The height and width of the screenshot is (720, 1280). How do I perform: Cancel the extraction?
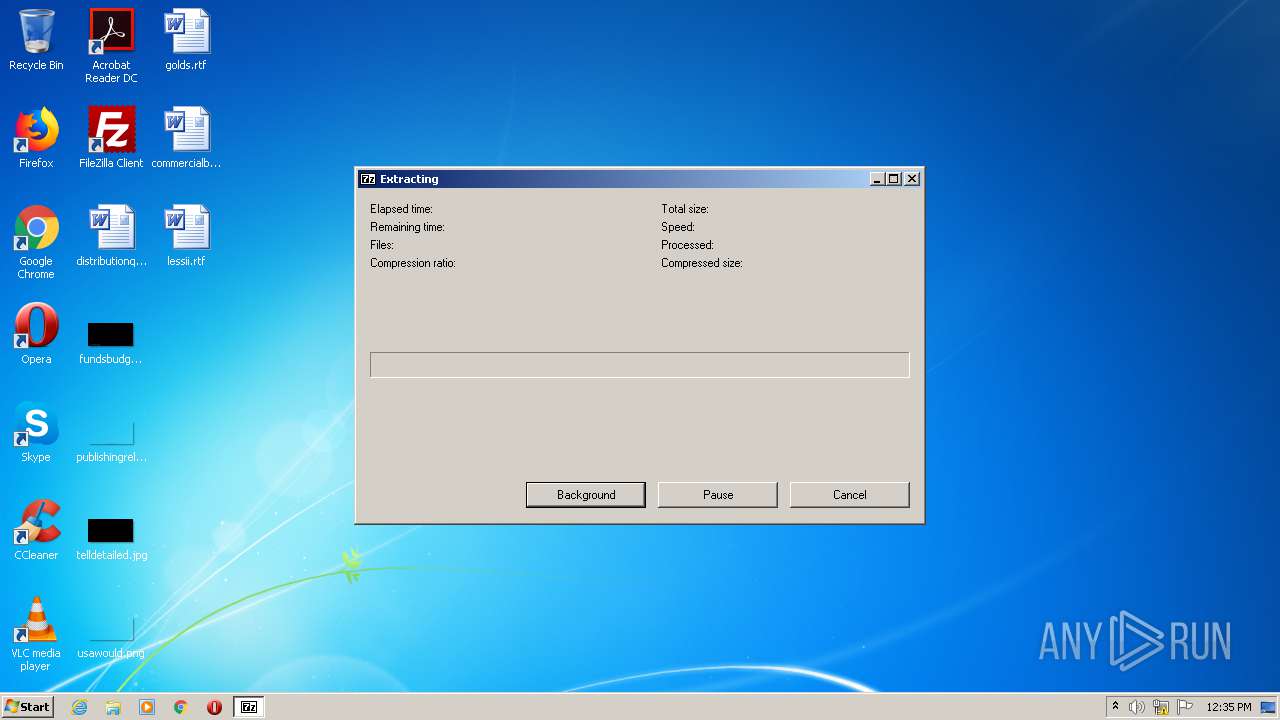850,495
